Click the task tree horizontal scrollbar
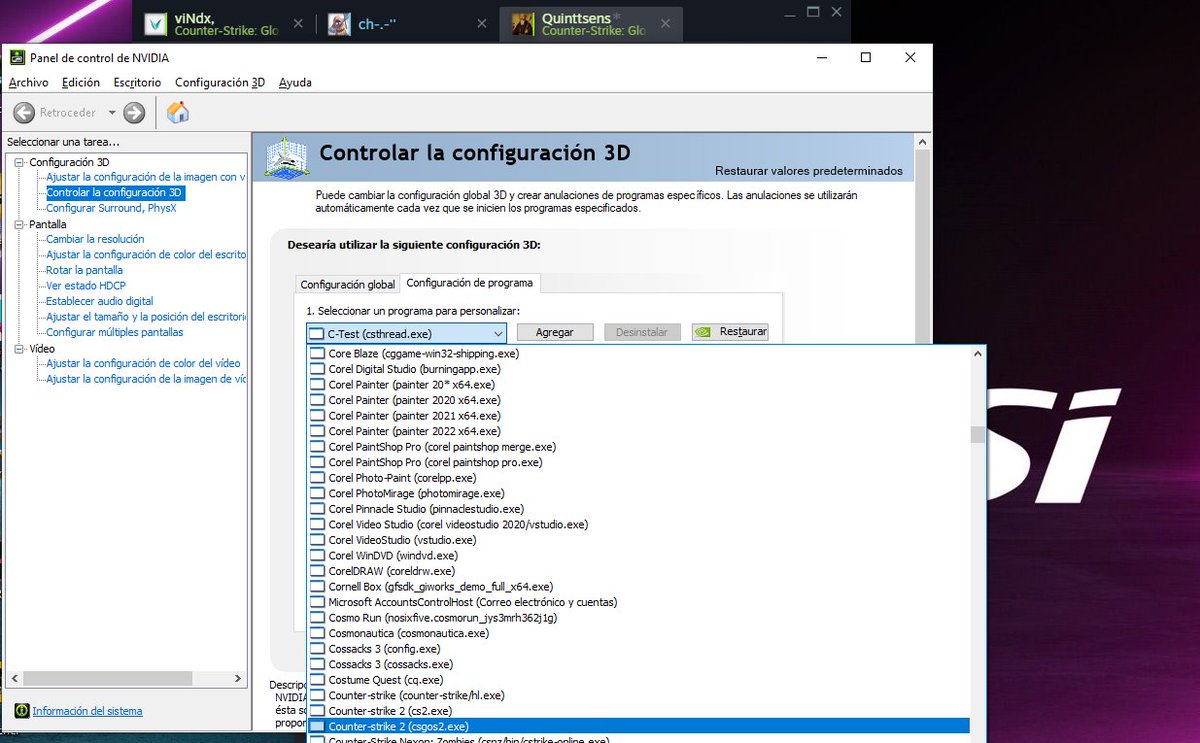Viewport: 1200px width, 743px height. coord(124,678)
